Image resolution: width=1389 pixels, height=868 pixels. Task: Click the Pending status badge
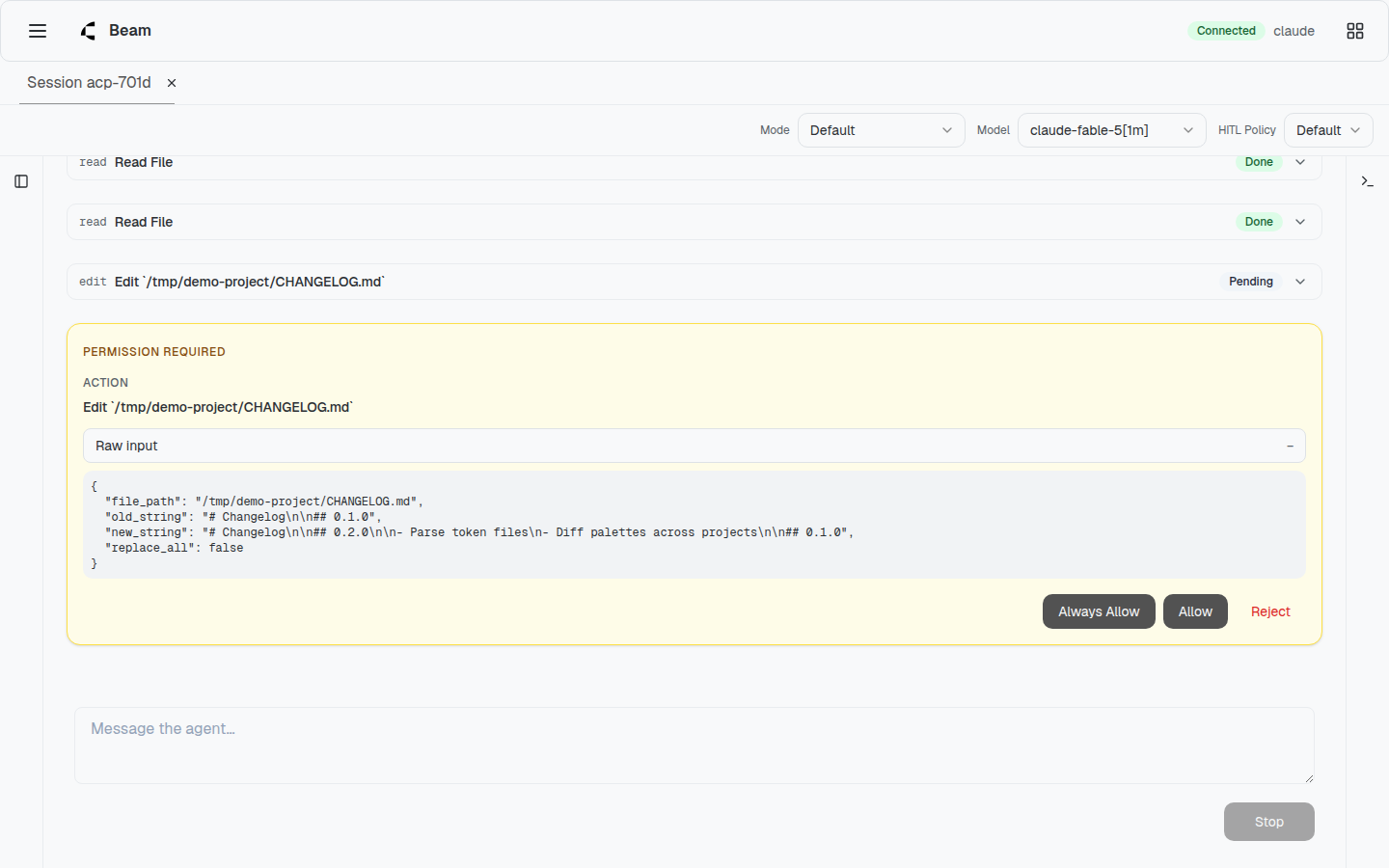click(x=1251, y=282)
